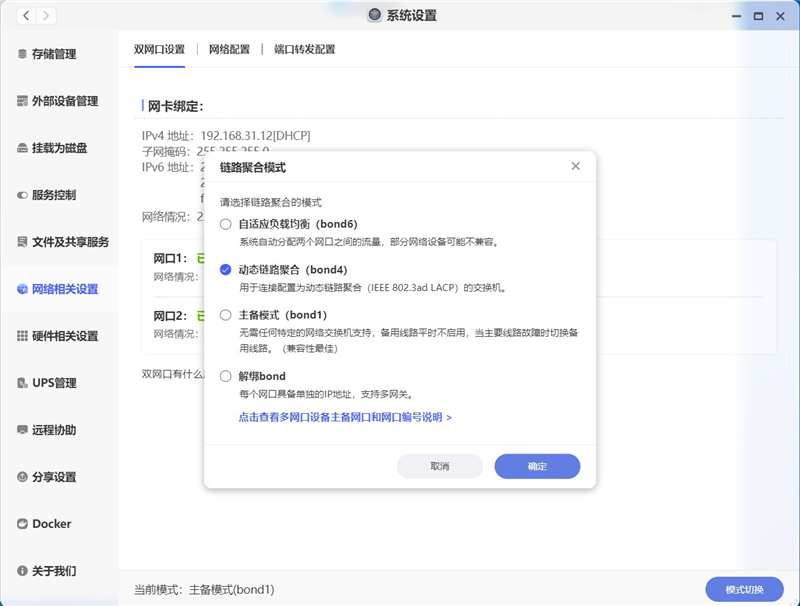Select the 解绑bond radio option
Viewport: 800px width, 606px height.
[226, 376]
